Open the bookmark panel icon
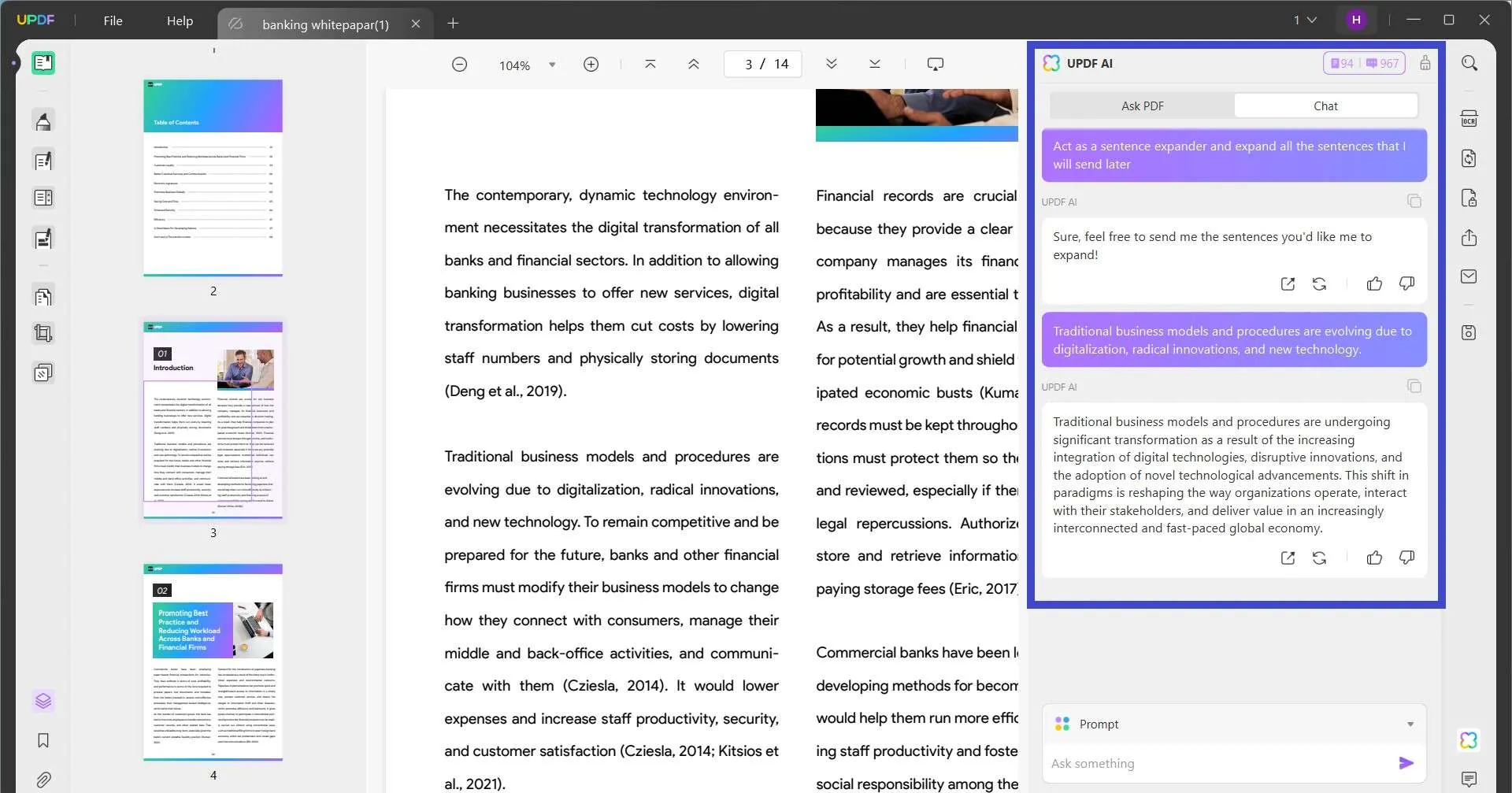 pyautogui.click(x=43, y=740)
